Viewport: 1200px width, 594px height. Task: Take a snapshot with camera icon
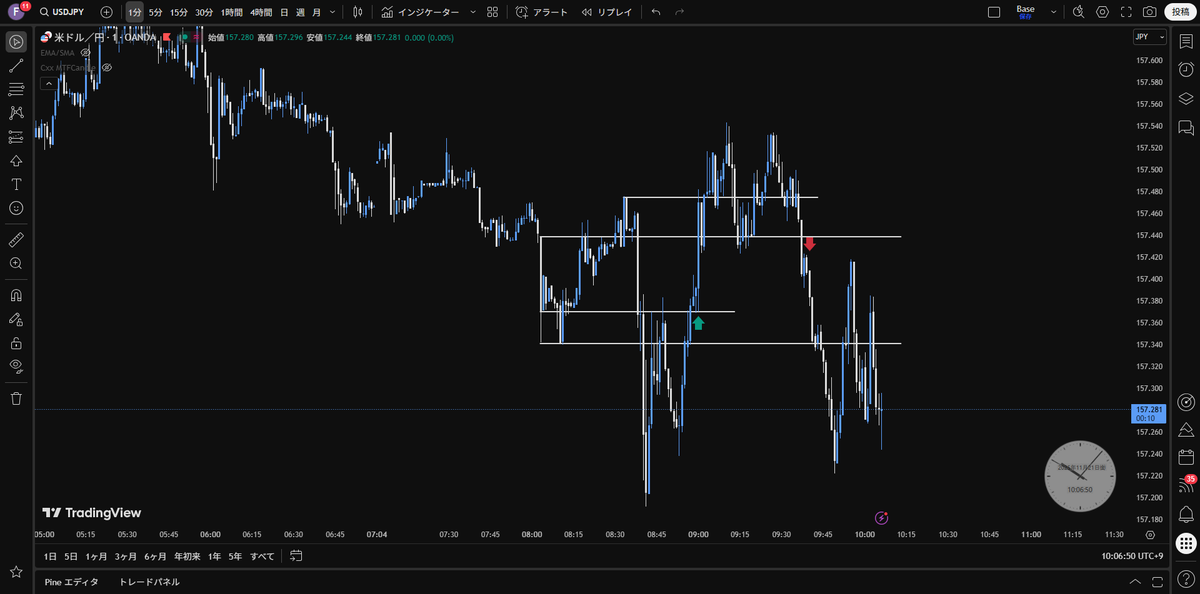(1151, 12)
